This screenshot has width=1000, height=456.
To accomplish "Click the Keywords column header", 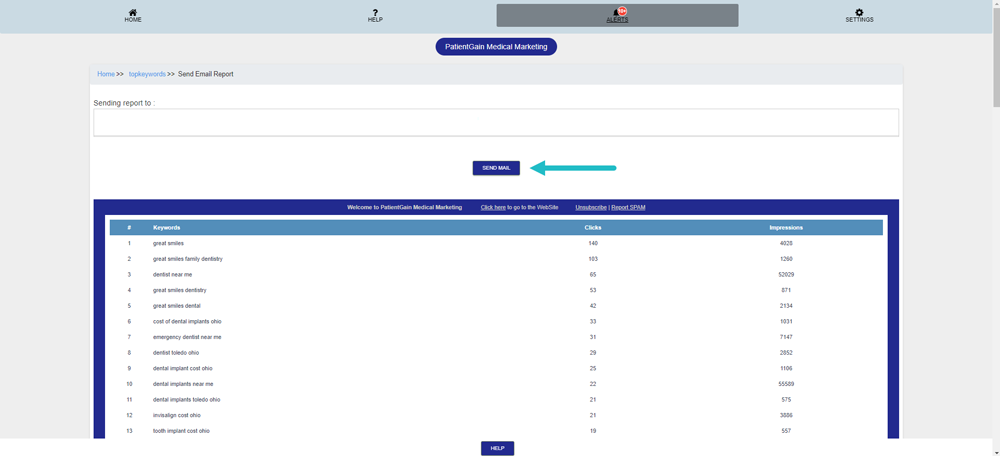I will point(166,228).
